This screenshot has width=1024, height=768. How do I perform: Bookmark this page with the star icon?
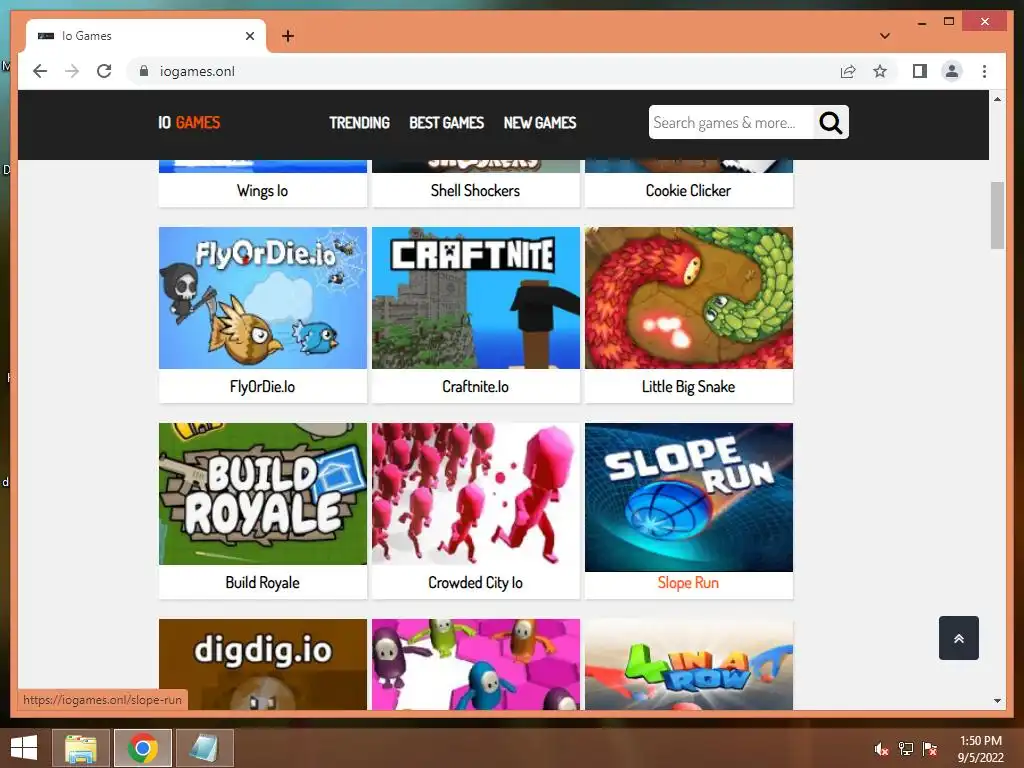pyautogui.click(x=880, y=71)
